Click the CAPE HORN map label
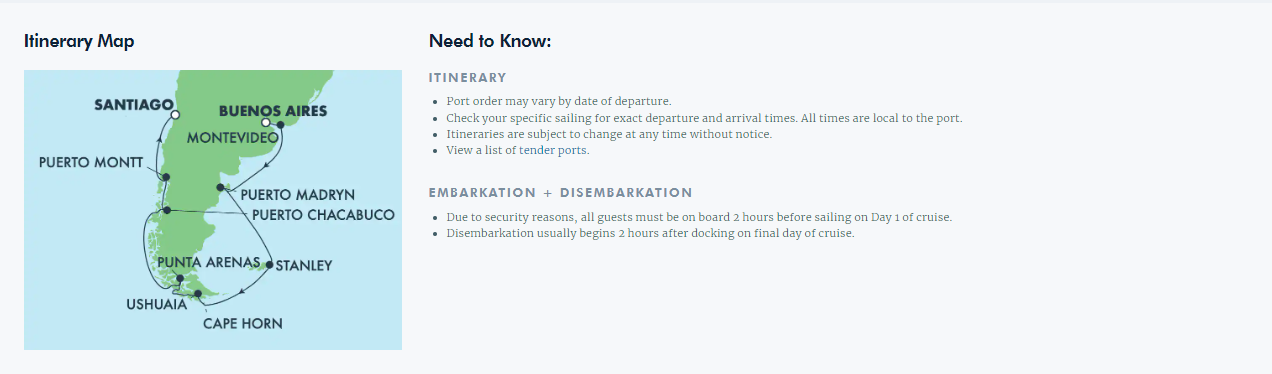Screen dimensions: 1272x374 (243, 323)
